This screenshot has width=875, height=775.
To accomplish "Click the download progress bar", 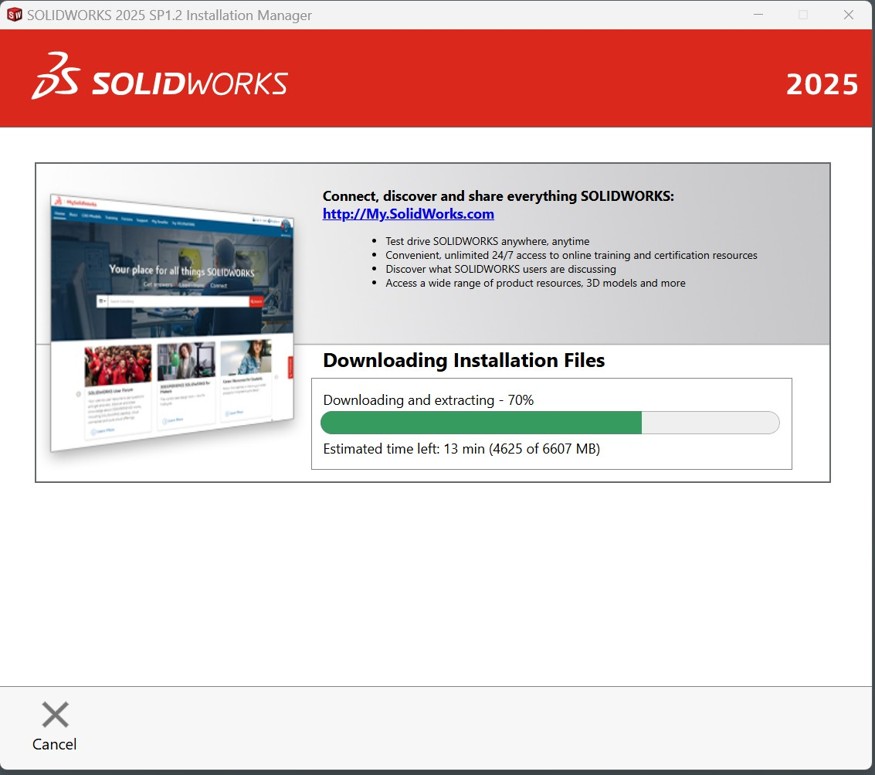I will point(550,422).
